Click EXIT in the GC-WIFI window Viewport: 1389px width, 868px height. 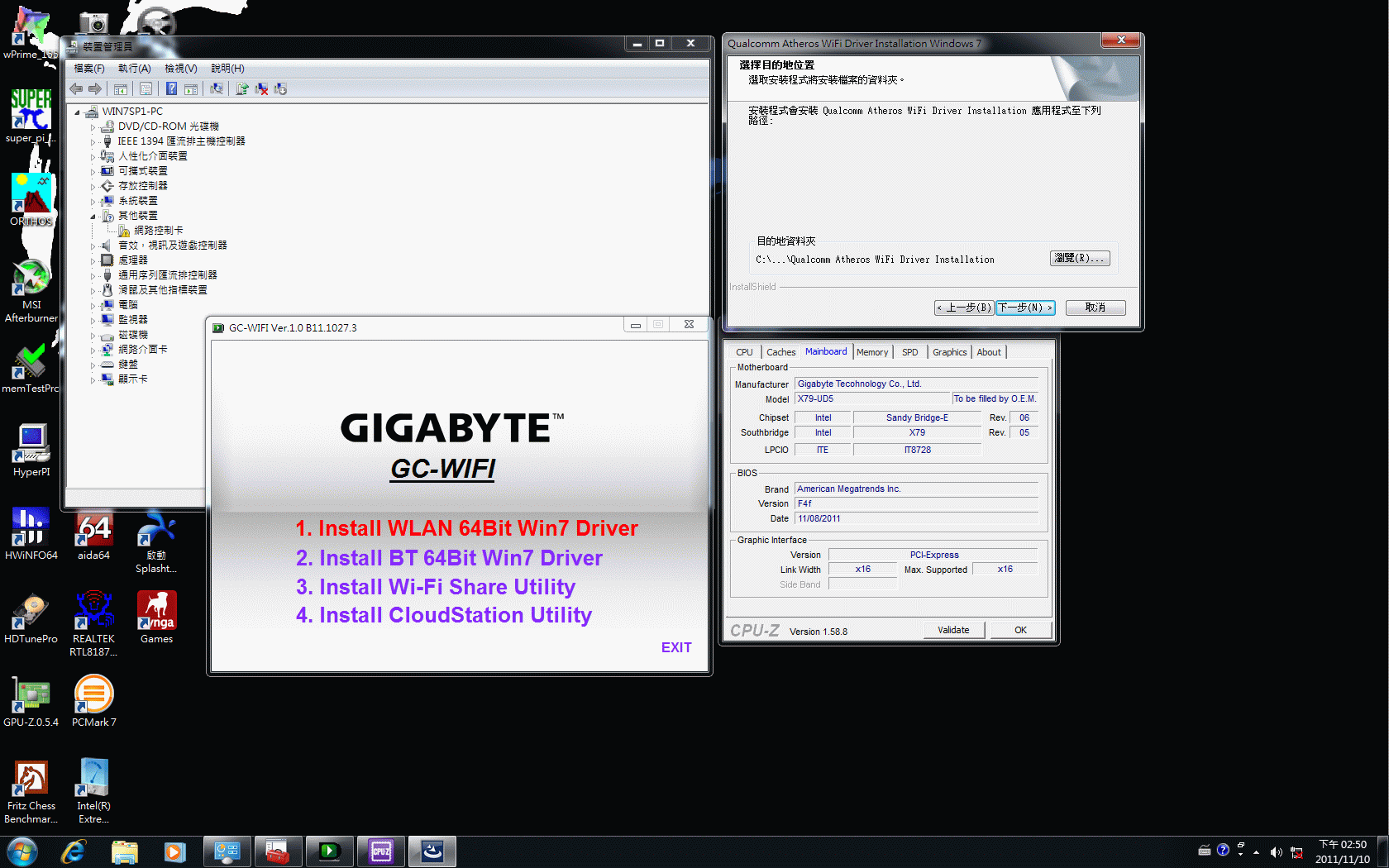click(x=676, y=647)
